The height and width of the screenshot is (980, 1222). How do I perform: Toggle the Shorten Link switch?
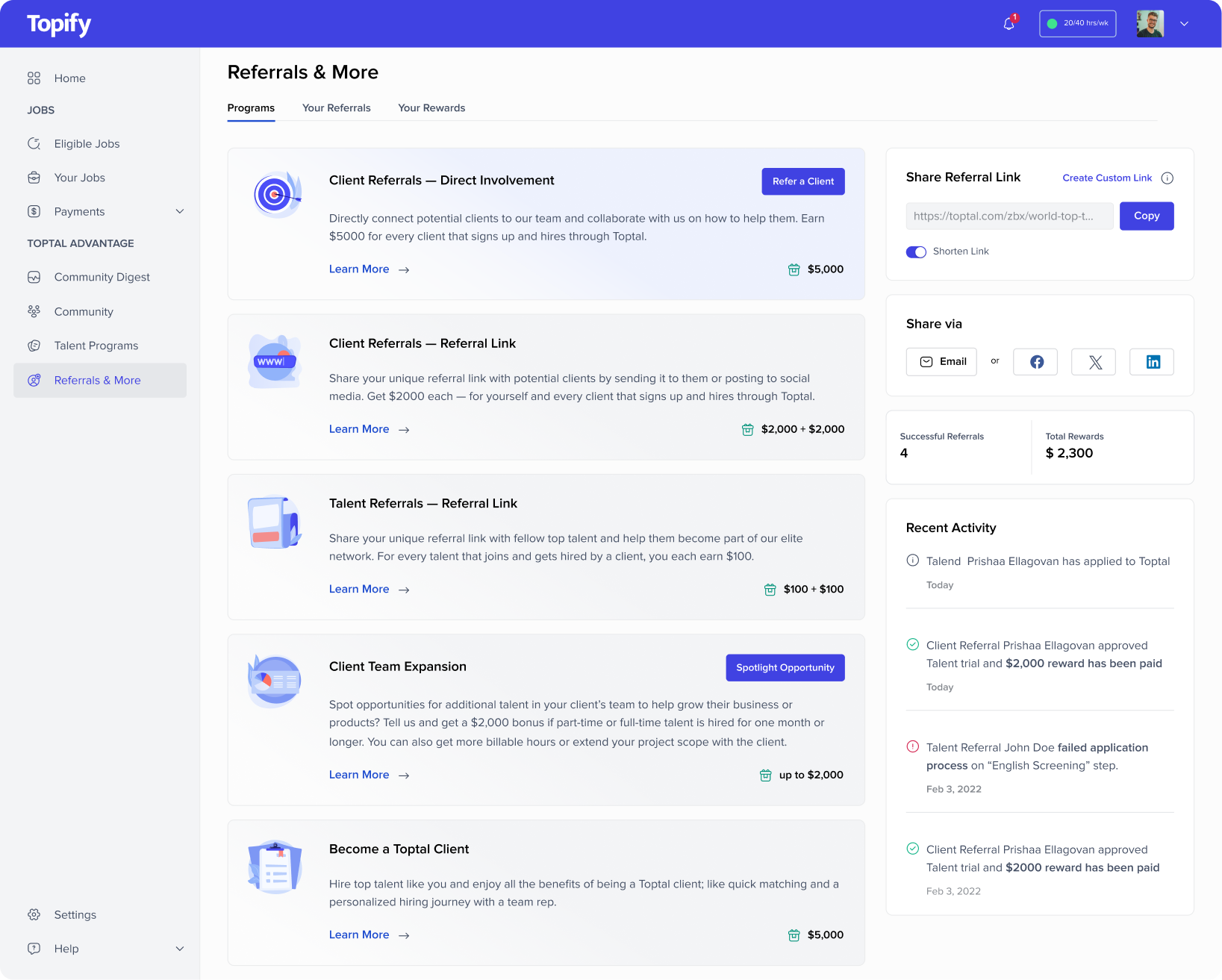tap(916, 252)
